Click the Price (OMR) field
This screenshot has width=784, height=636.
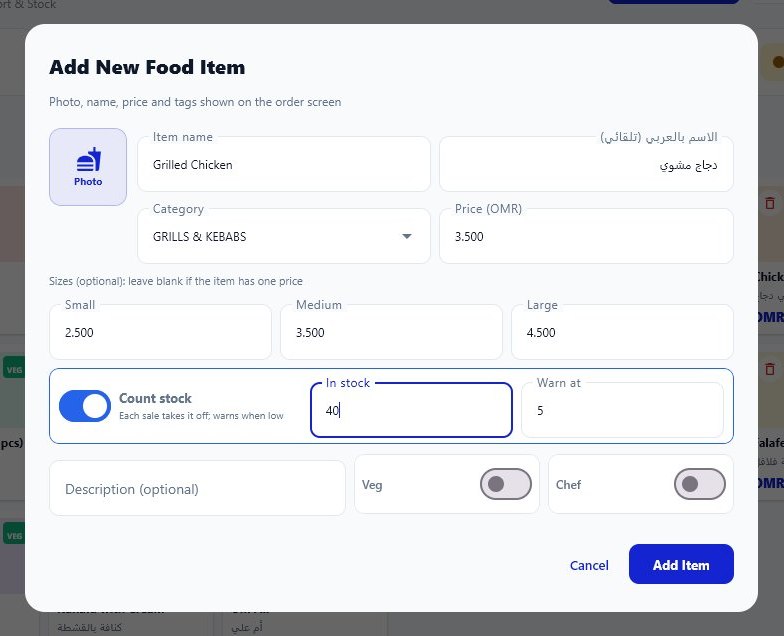coord(586,236)
